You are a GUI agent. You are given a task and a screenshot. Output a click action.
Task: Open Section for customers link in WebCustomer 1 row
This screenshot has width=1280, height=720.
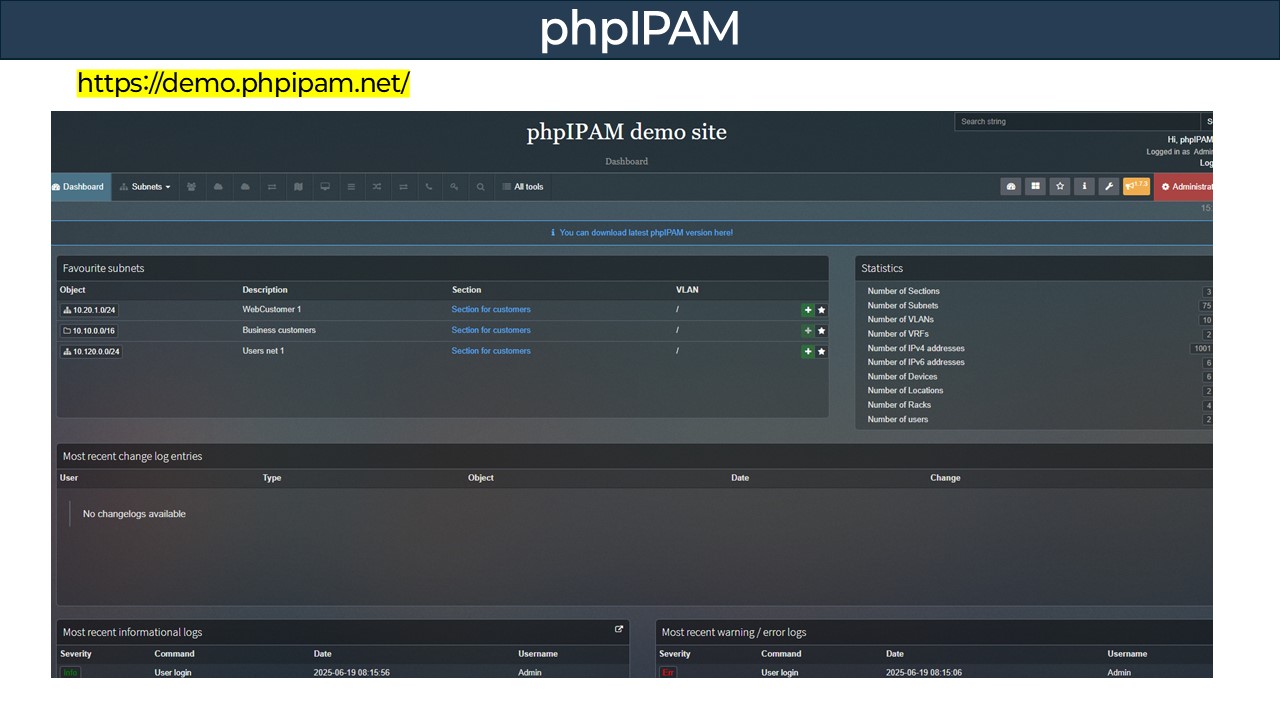491,310
